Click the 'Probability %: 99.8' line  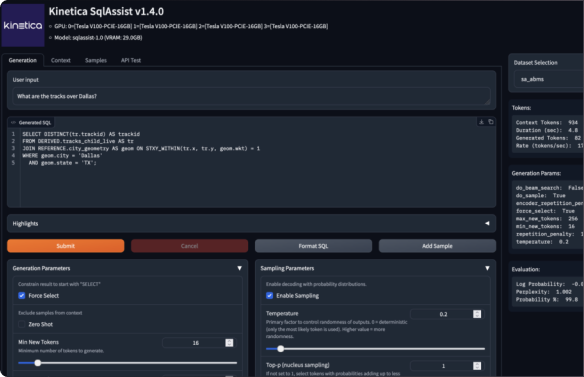[x=546, y=300]
